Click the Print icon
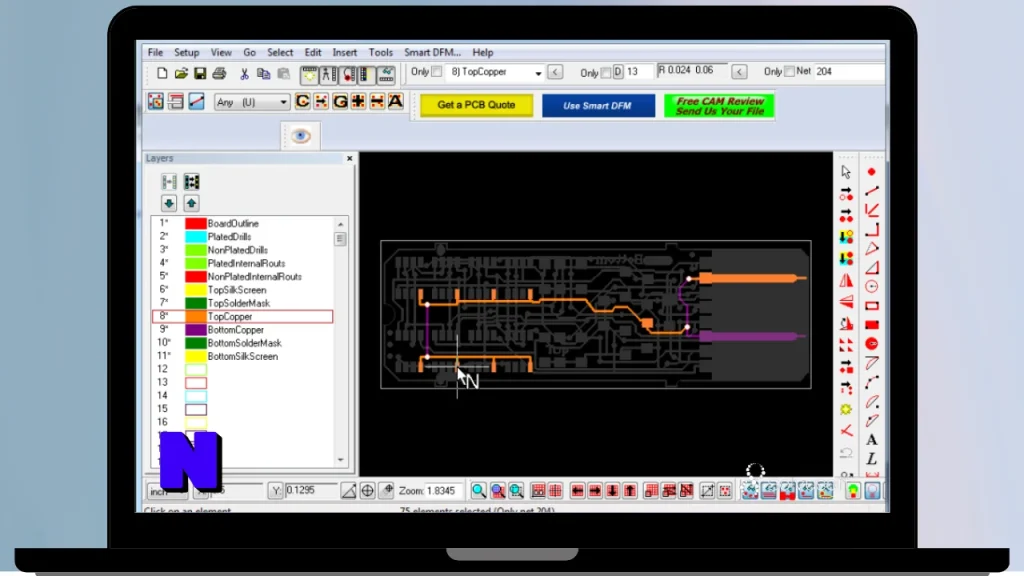Viewport: 1024px width, 576px height. click(219, 73)
